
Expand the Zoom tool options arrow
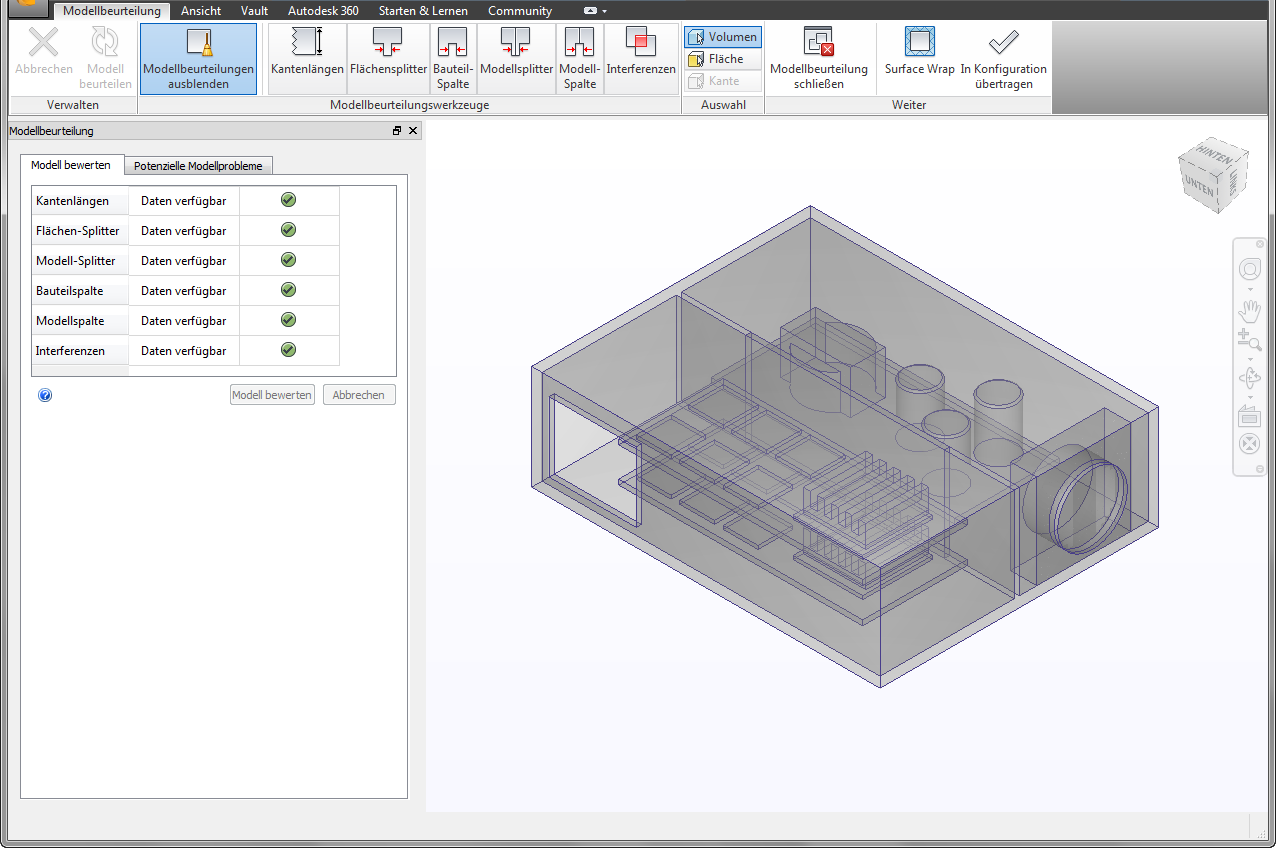click(1250, 358)
